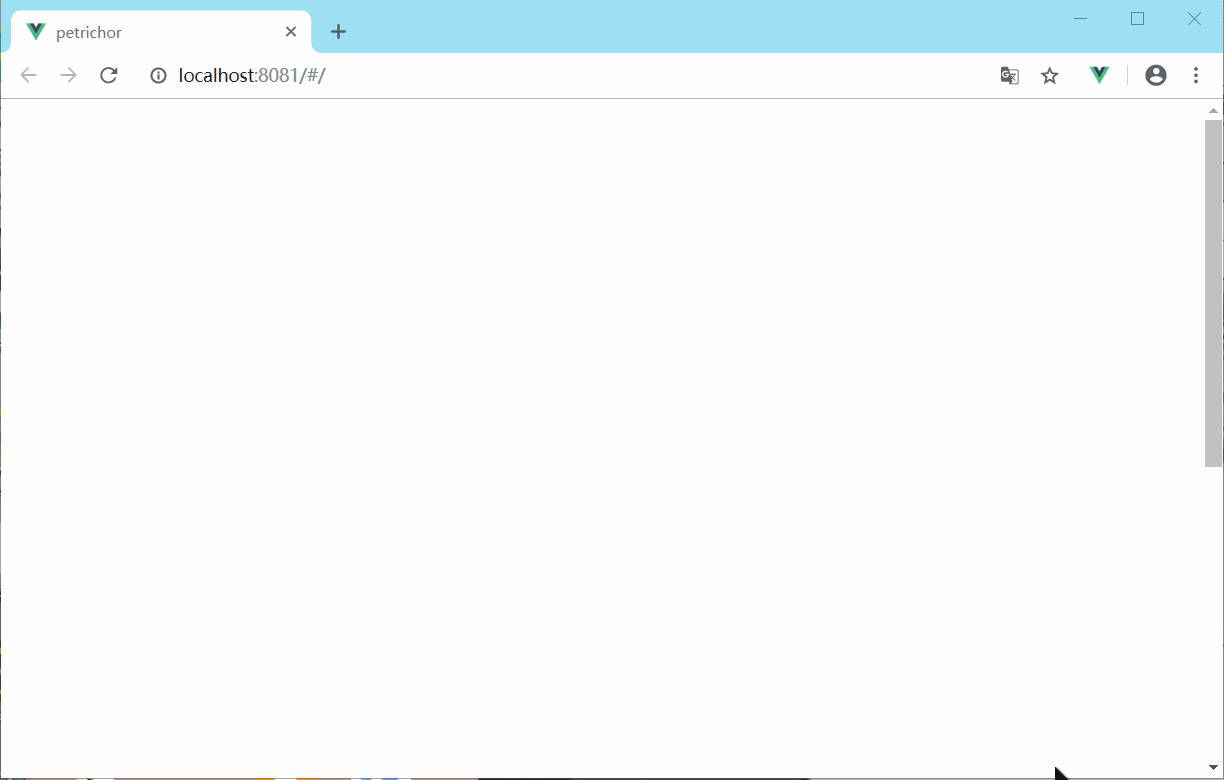Close the petrichor tab
Image resolution: width=1224 pixels, height=780 pixels.
291,32
